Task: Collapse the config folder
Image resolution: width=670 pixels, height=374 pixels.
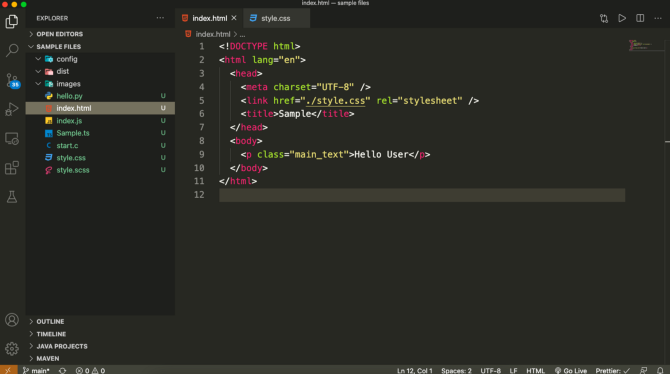Action: [x=67, y=59]
